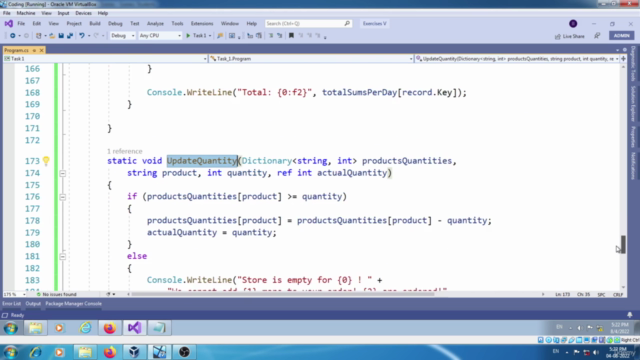This screenshot has width=640, height=360.
Task: Collapse the else block at line 181
Action: point(62,257)
